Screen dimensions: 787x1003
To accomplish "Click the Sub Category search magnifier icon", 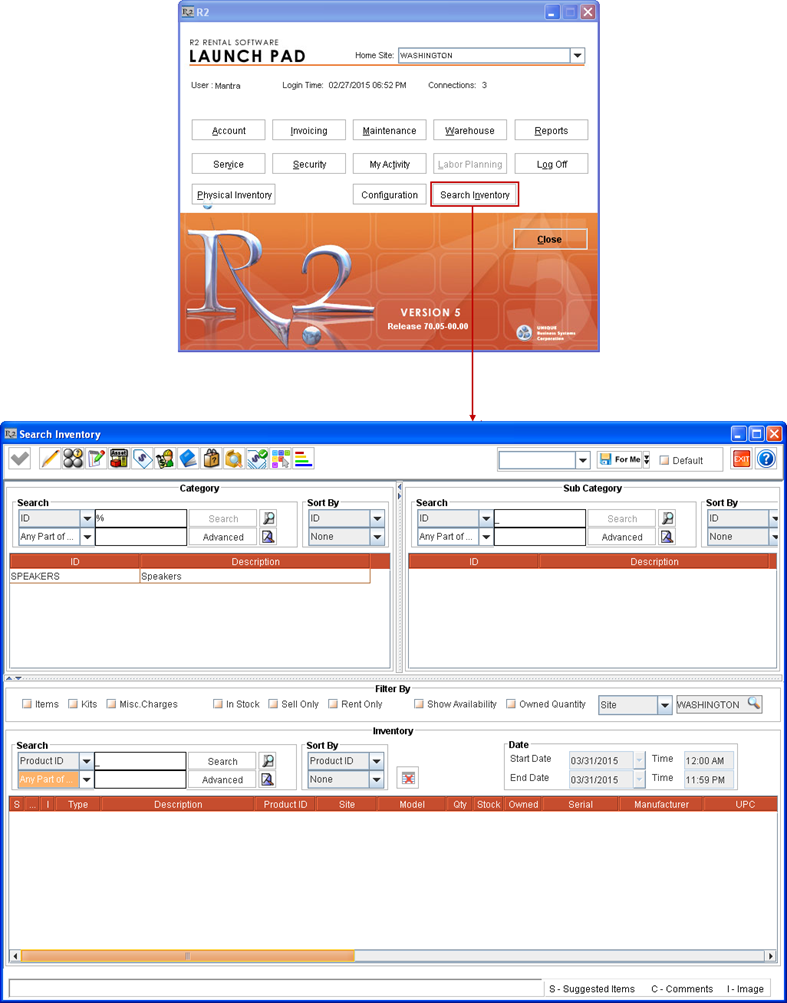I will tap(668, 519).
